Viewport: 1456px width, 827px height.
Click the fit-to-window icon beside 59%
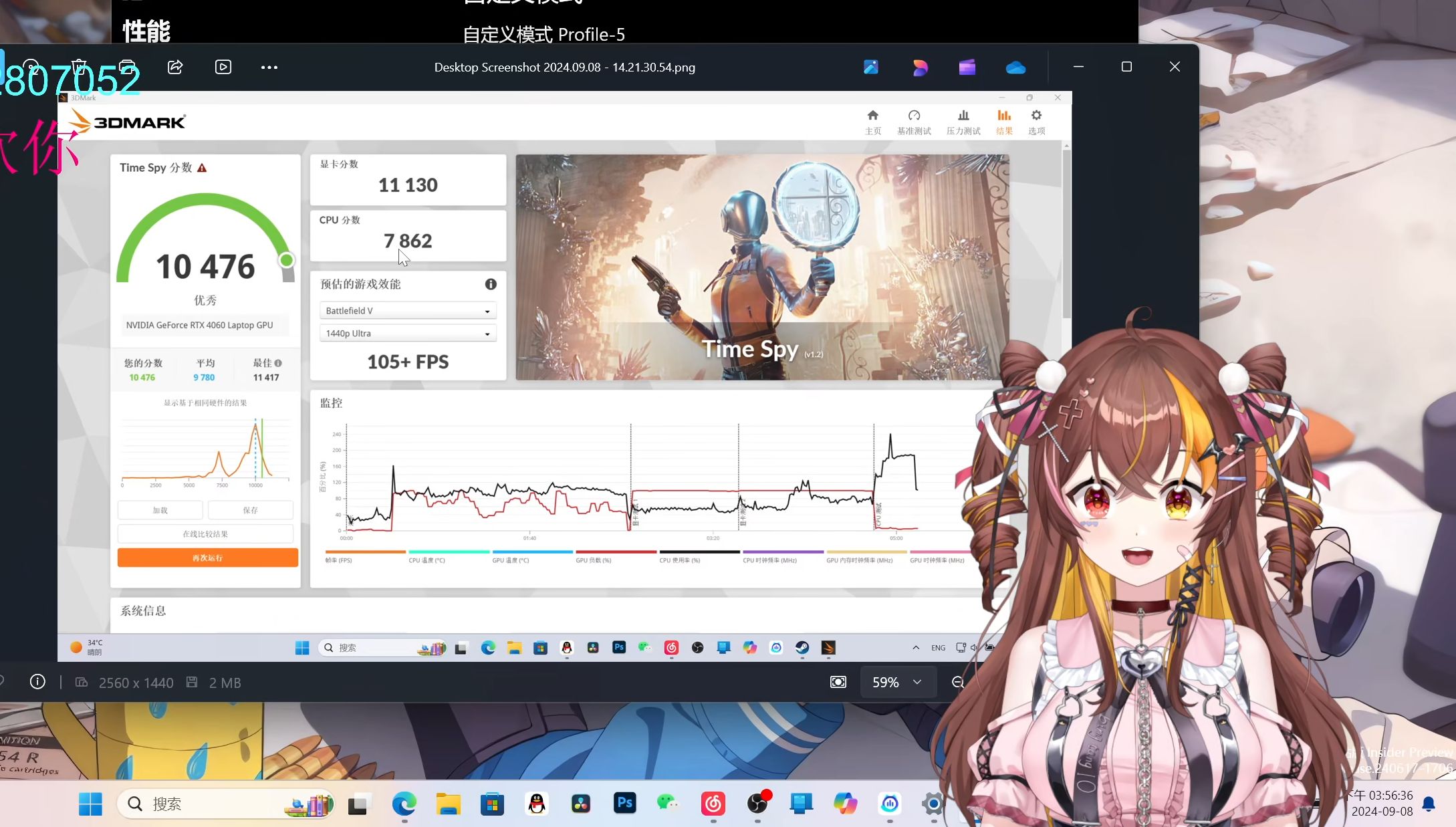(838, 682)
